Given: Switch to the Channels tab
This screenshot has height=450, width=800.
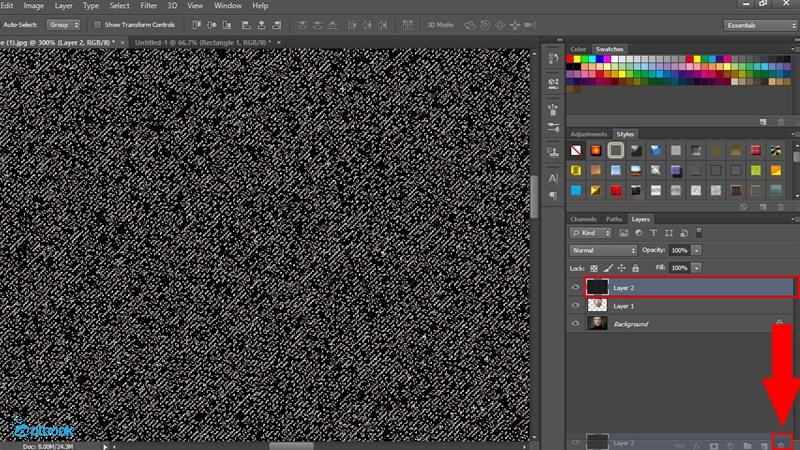Looking at the screenshot, I should coord(583,219).
